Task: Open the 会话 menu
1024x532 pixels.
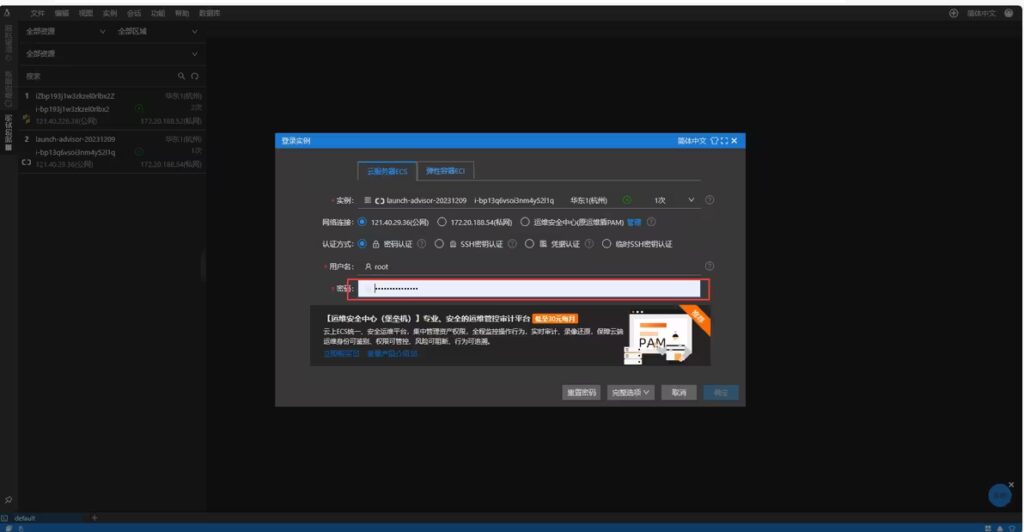Action: (134, 13)
